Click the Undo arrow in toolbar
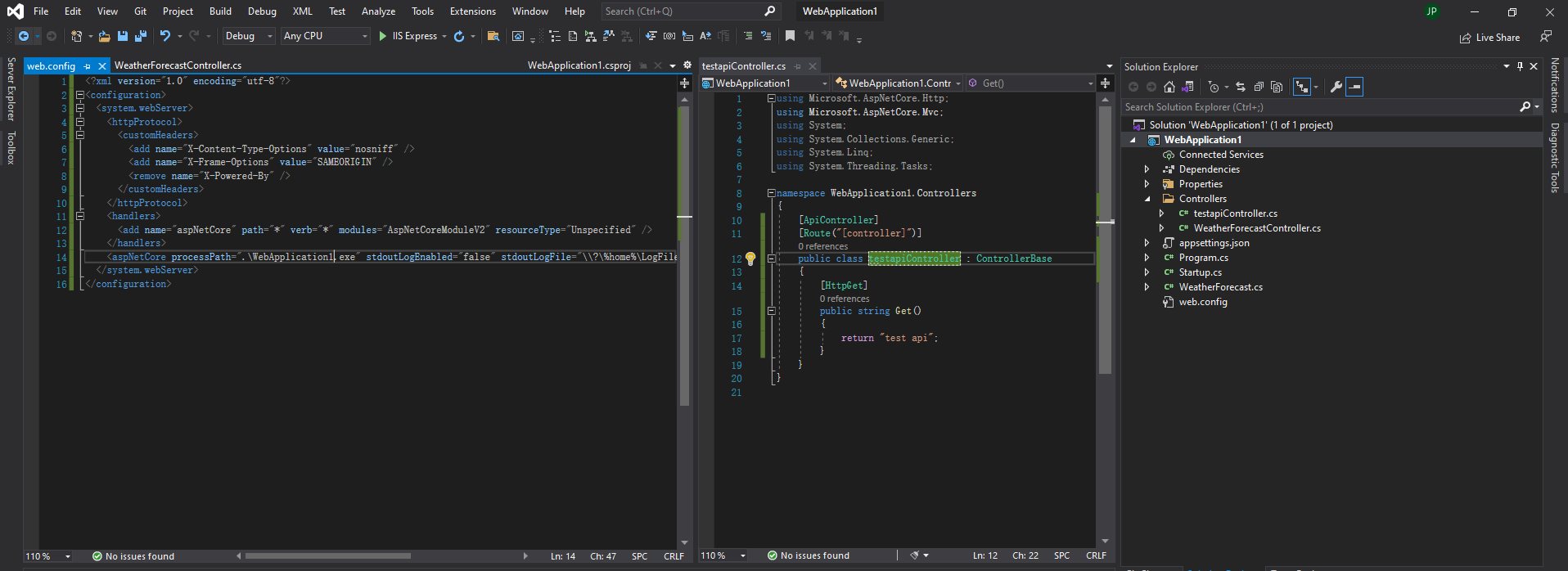Image resolution: width=1568 pixels, height=571 pixels. 165,36
